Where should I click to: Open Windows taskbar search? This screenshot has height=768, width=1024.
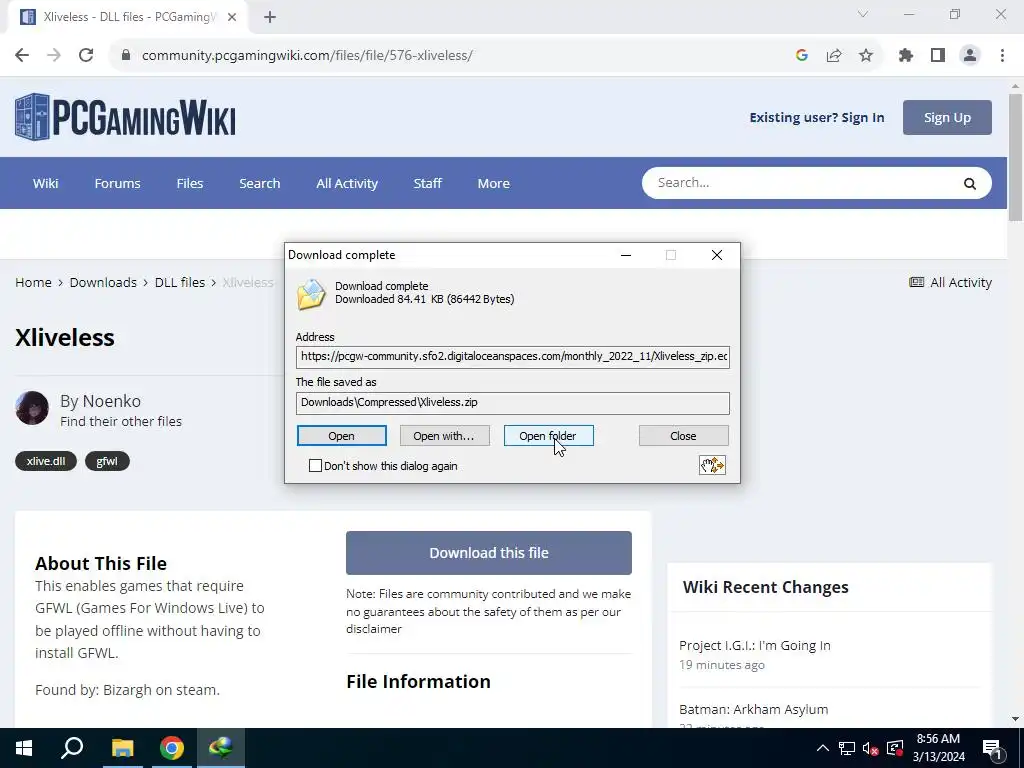pyautogui.click(x=72, y=748)
